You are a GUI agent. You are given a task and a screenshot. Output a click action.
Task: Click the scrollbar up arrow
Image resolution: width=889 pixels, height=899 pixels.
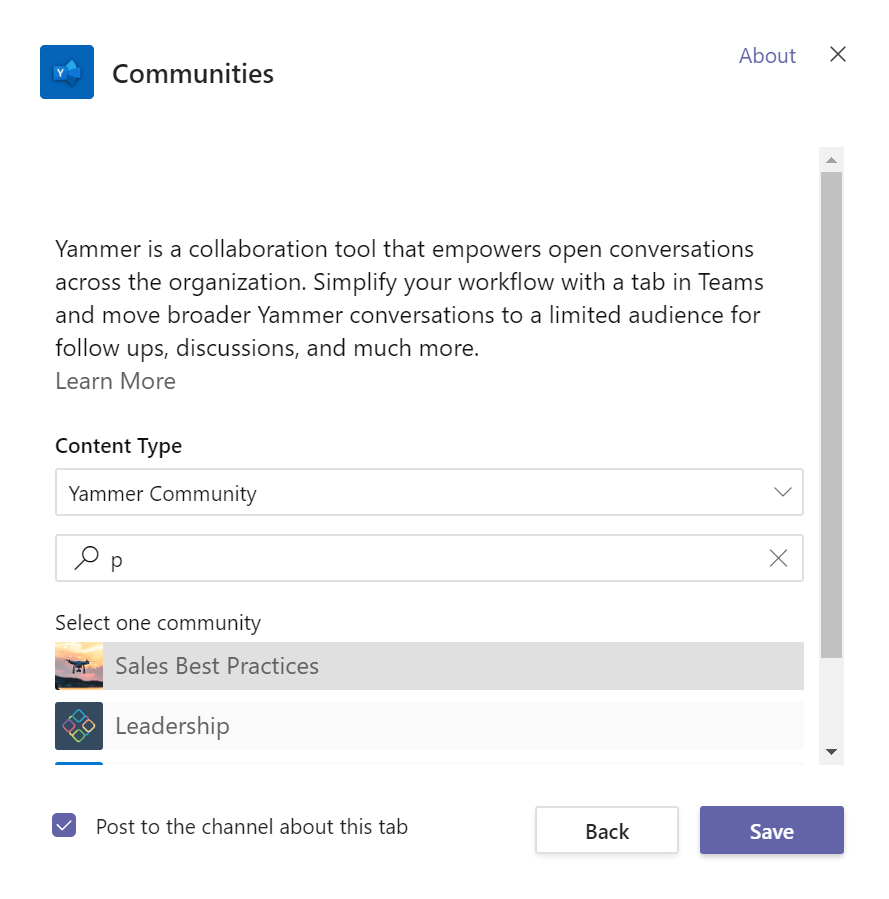[831, 159]
